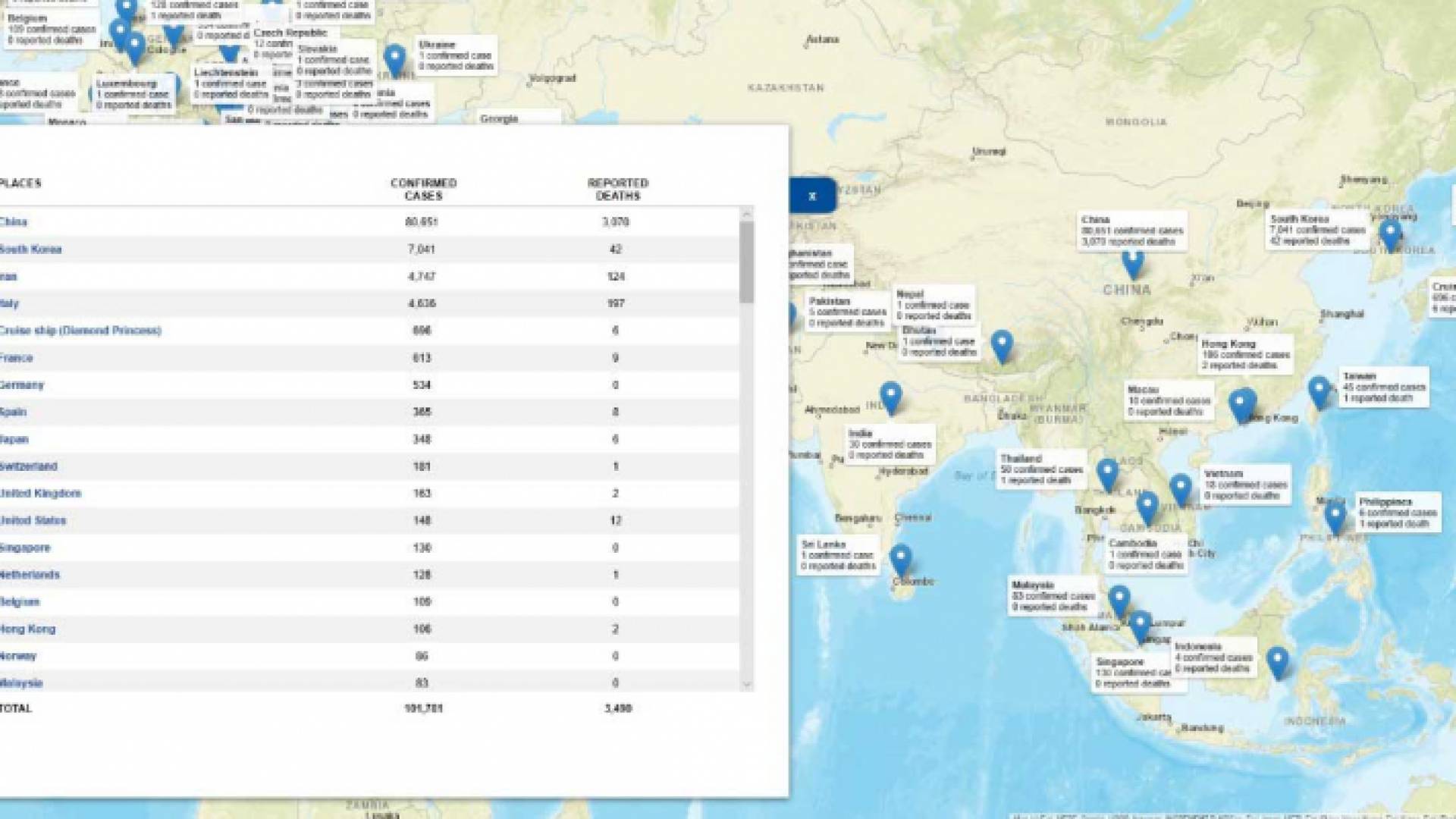
Task: Open the Cruise ship Diamond Princess link
Action: [x=80, y=331]
